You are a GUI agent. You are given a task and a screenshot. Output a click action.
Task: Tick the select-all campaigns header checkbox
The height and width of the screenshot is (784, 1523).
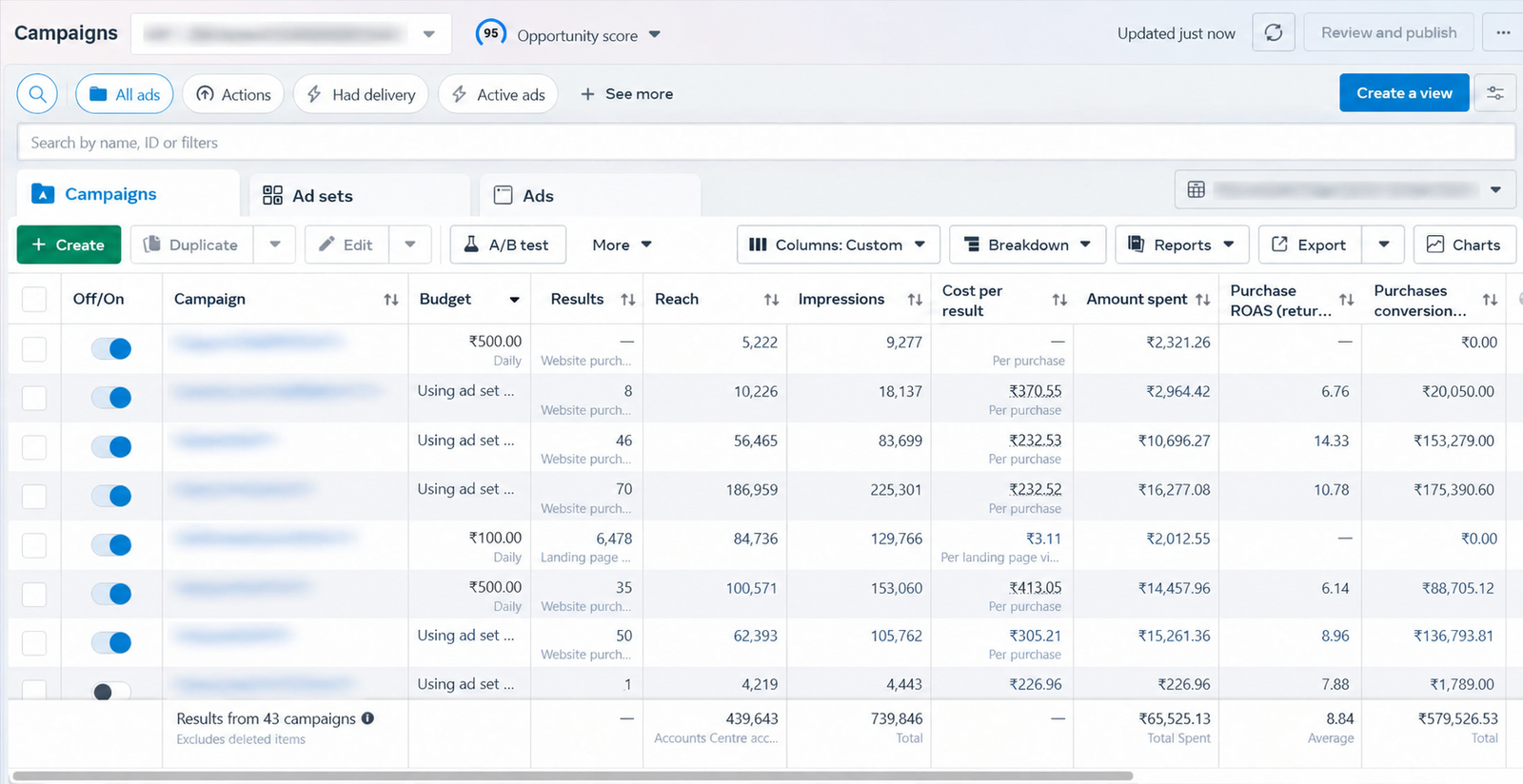click(34, 300)
